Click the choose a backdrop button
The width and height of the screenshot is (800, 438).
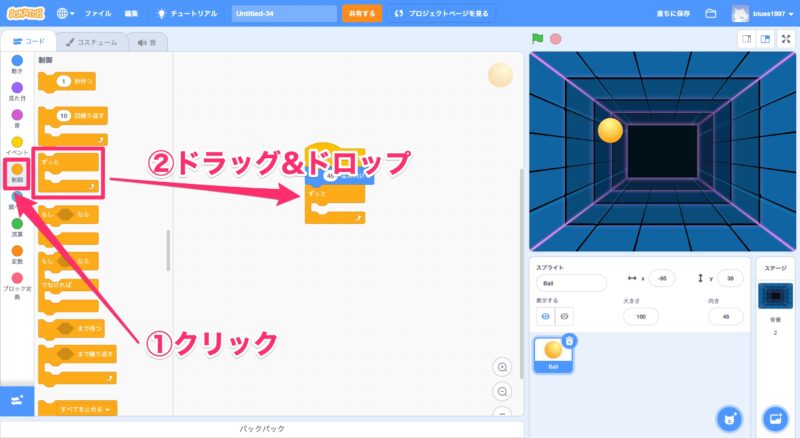coord(775,417)
